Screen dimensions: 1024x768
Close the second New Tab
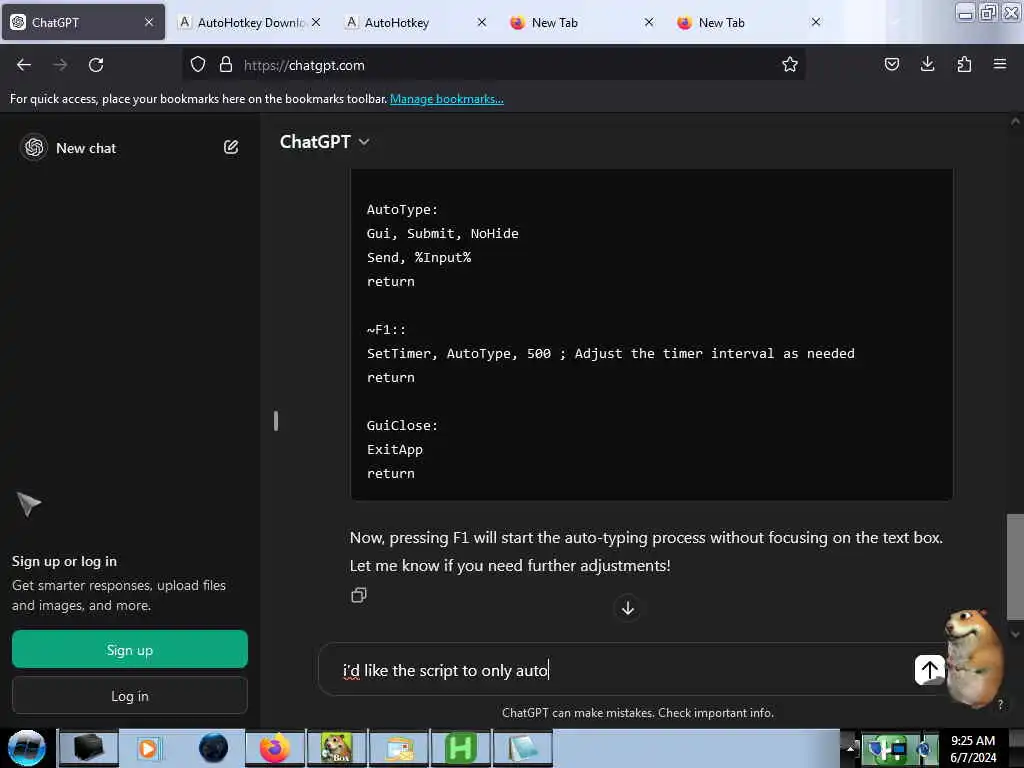coord(816,22)
